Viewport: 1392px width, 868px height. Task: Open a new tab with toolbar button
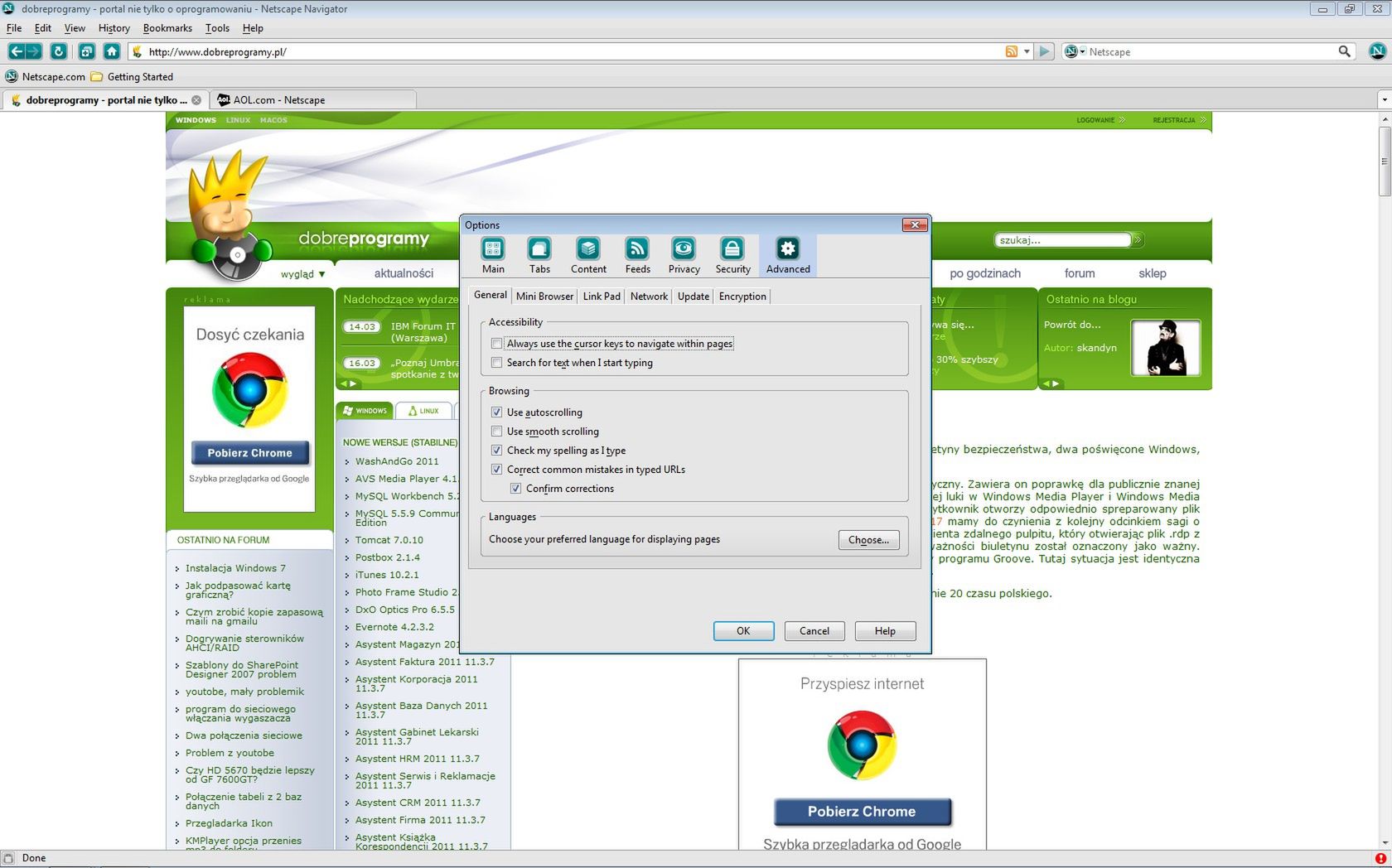86,51
